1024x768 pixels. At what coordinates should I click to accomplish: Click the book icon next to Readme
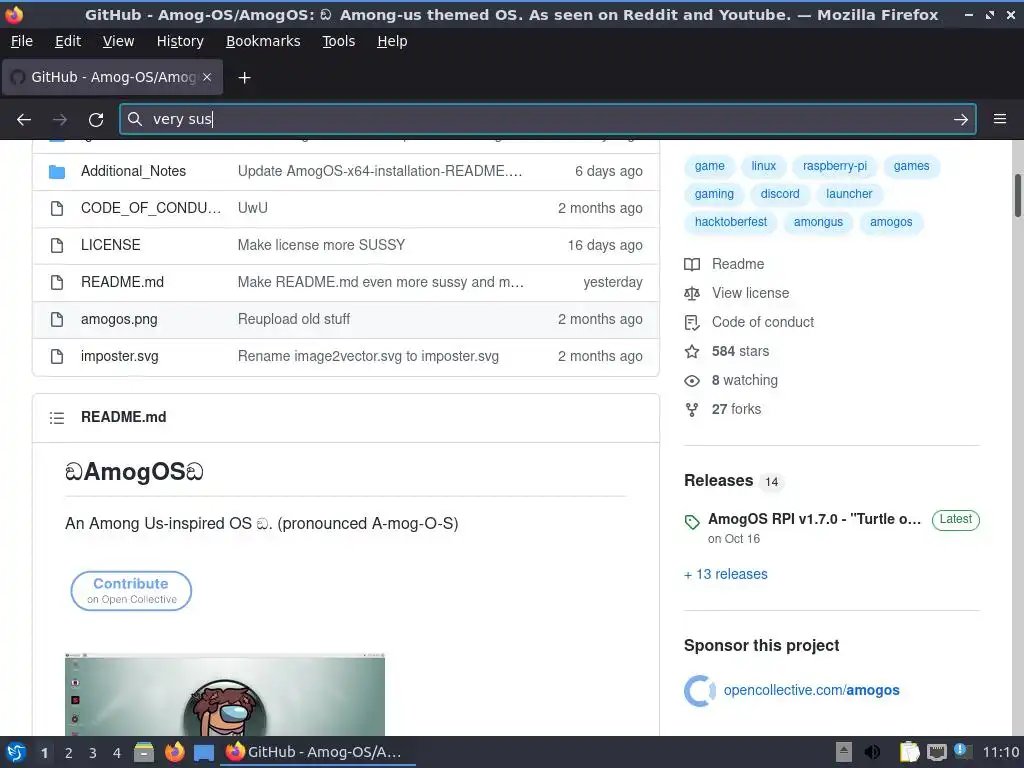coord(692,264)
